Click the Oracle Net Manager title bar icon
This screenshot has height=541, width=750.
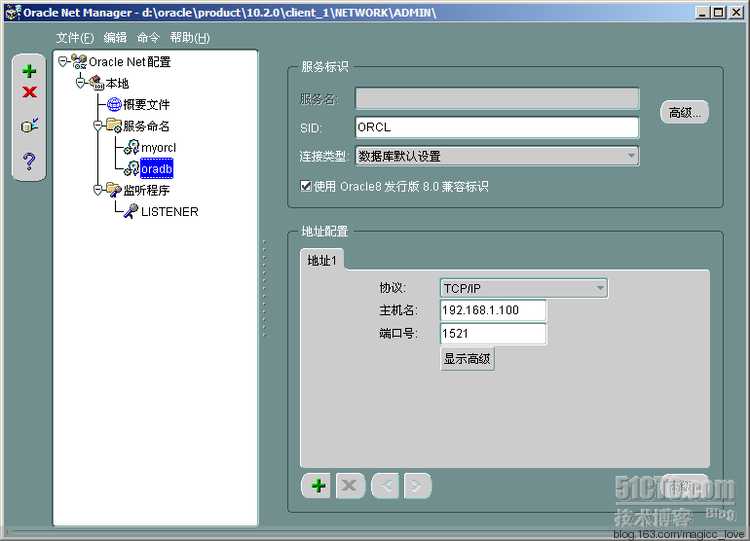pos(12,12)
